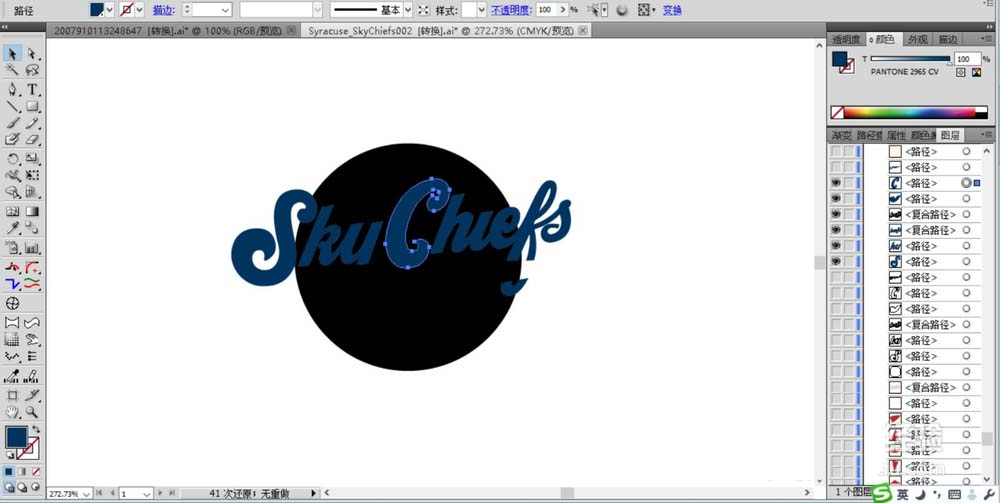The width and height of the screenshot is (1000, 503).
Task: Open the zoom level 272.73% dropdown
Action: (x=87, y=494)
